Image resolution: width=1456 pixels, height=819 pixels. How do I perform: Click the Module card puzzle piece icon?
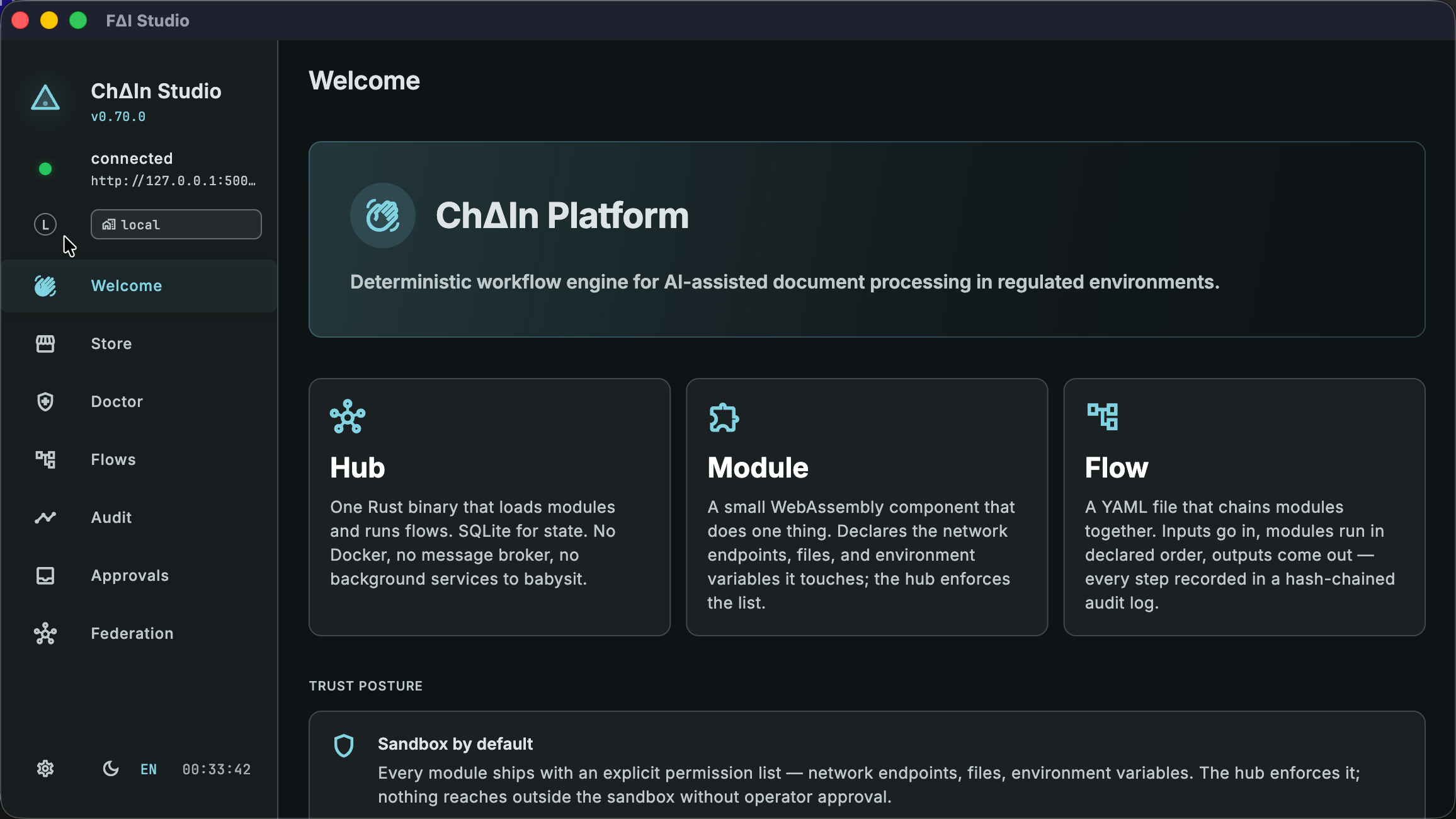pos(724,417)
